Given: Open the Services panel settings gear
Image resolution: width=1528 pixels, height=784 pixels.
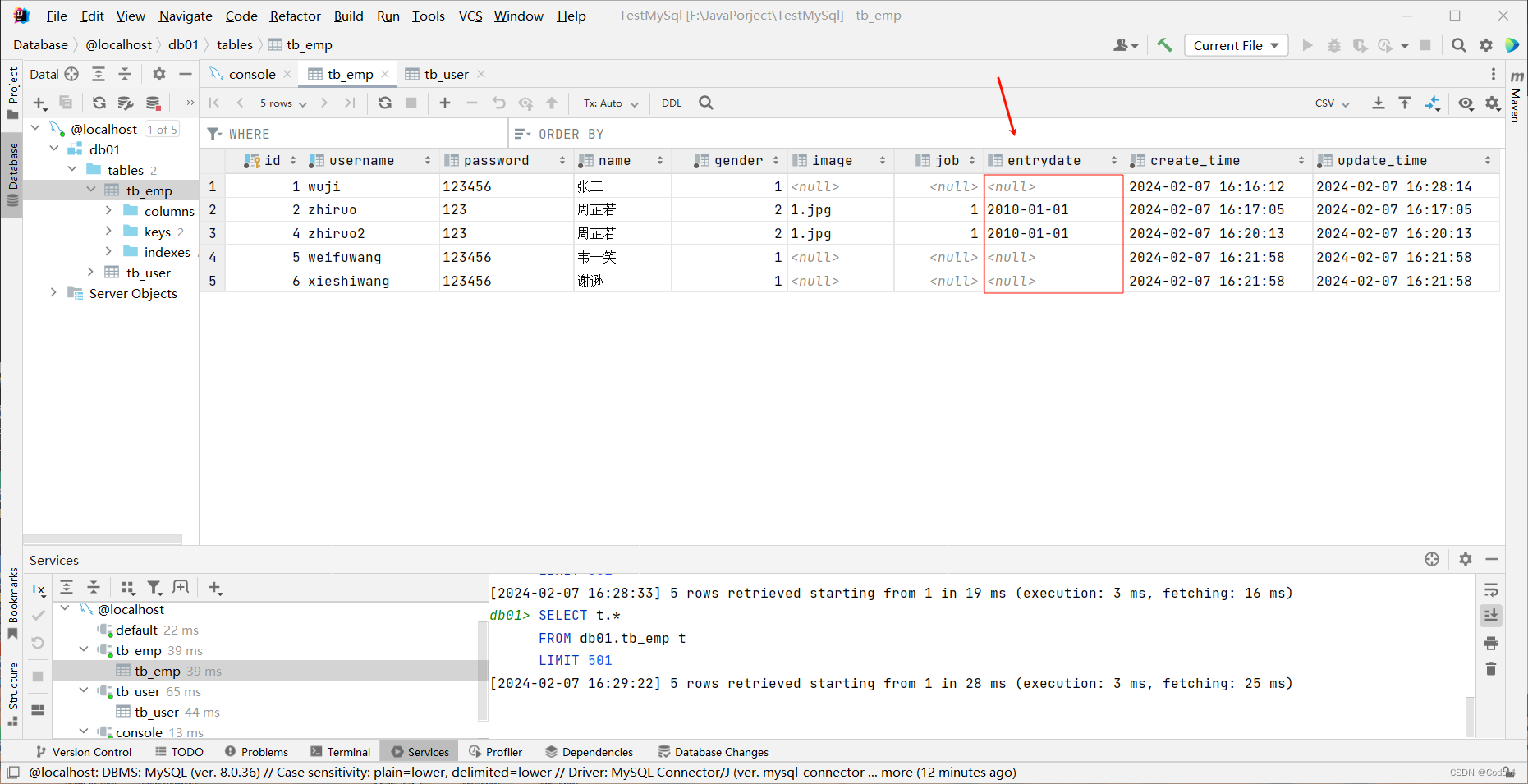Looking at the screenshot, I should pos(1466,559).
